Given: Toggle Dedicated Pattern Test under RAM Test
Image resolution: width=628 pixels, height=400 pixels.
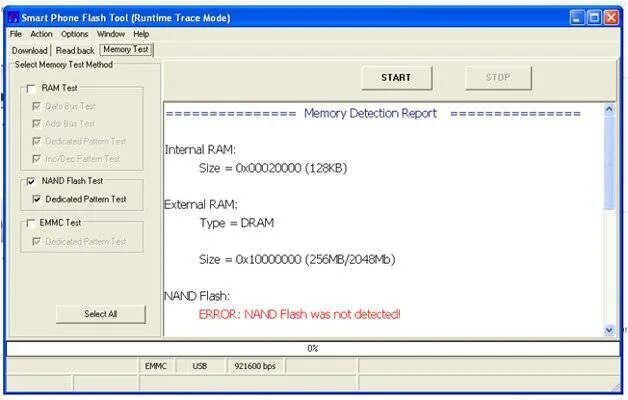Looking at the screenshot, I should point(36,141).
